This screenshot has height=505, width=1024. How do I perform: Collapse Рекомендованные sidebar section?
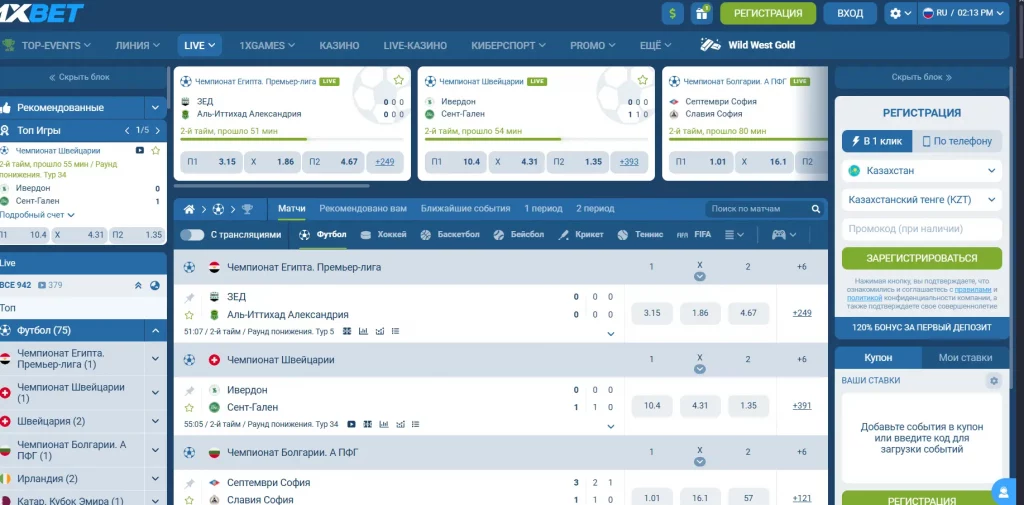[155, 108]
